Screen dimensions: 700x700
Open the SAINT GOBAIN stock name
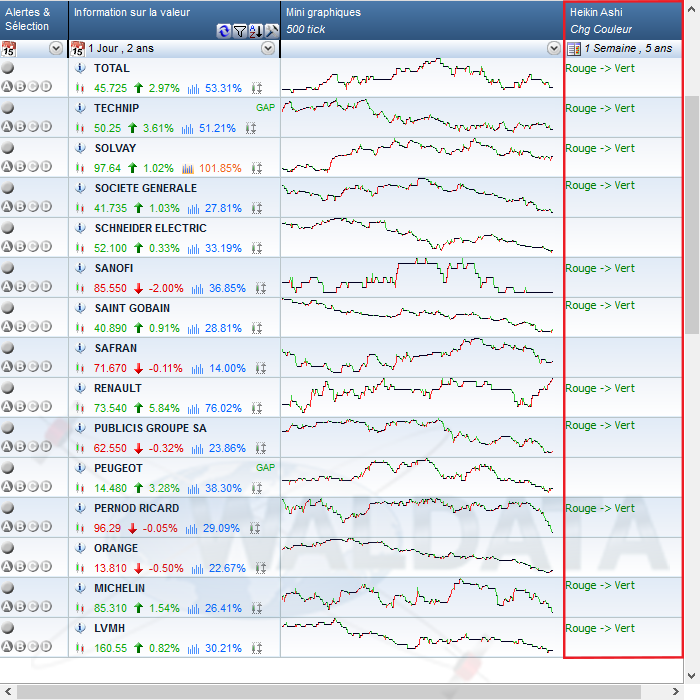[132, 308]
